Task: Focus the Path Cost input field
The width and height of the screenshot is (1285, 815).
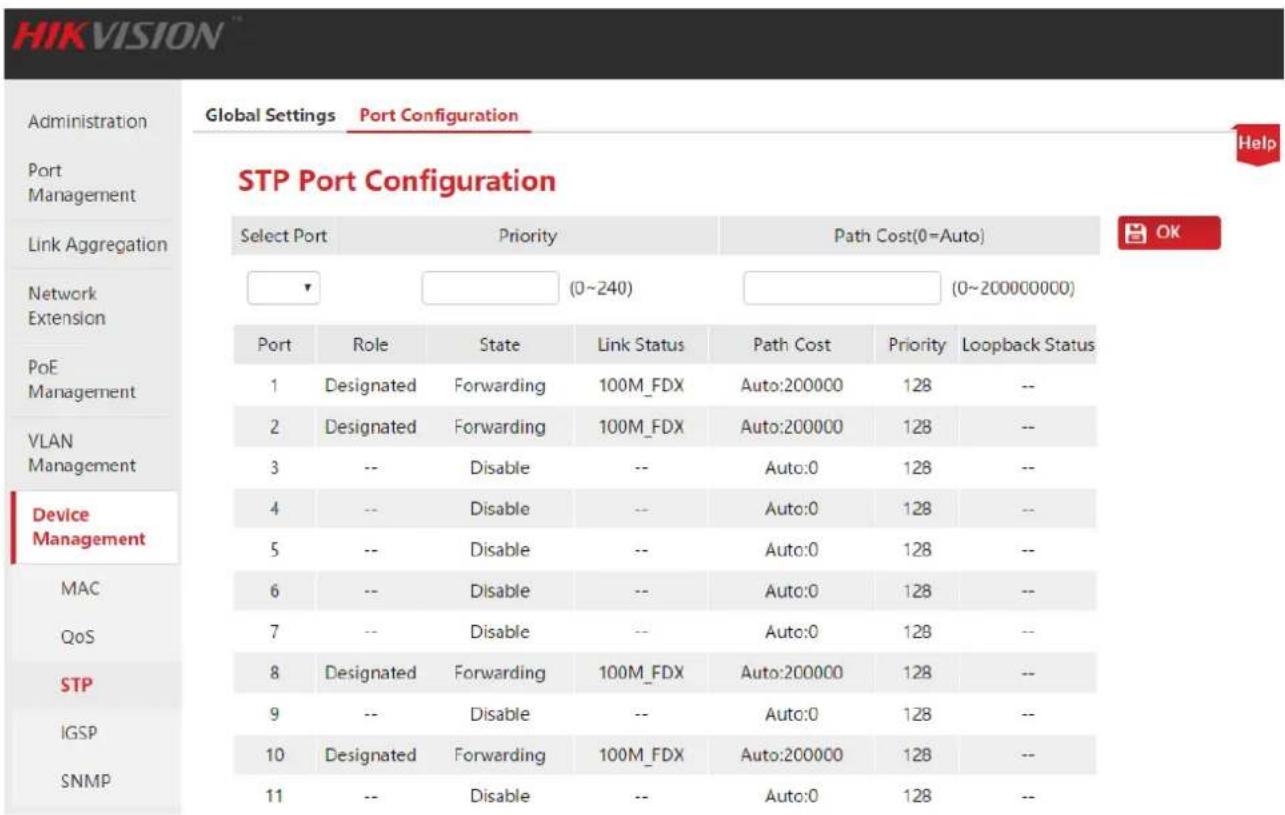Action: 842,288
